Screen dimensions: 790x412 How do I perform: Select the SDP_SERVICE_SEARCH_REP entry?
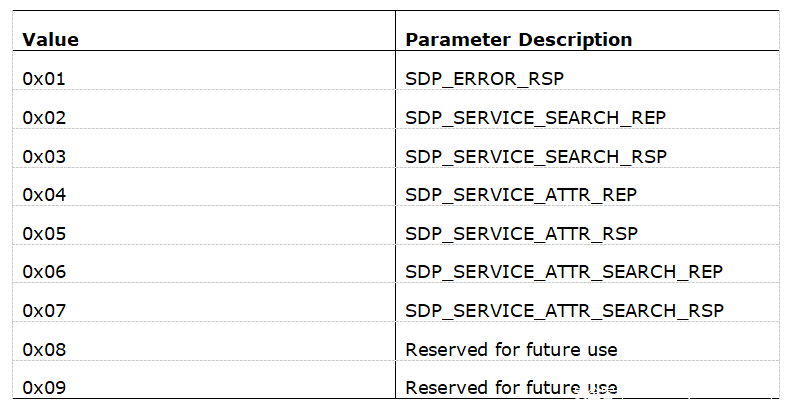click(x=535, y=117)
